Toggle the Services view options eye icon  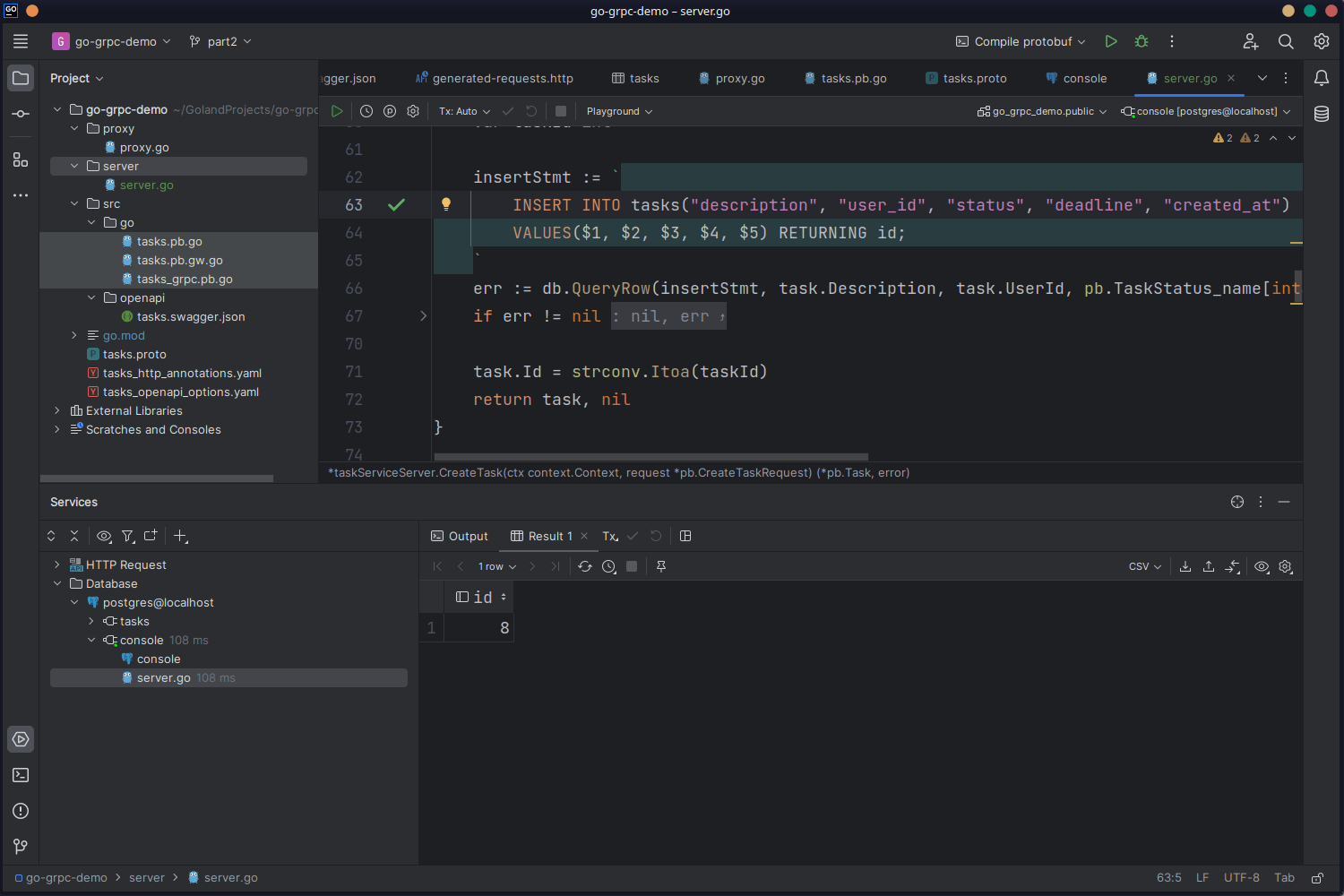point(104,536)
